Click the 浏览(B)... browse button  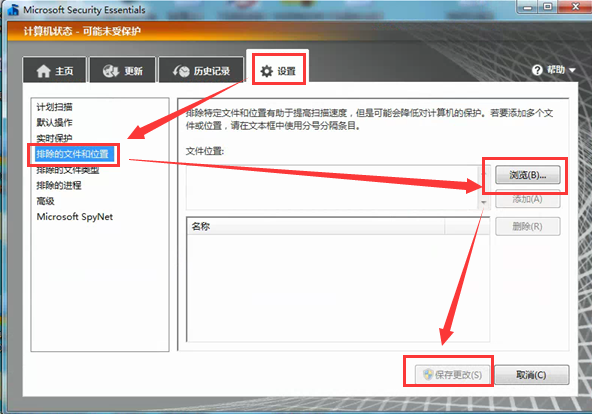pos(527,175)
